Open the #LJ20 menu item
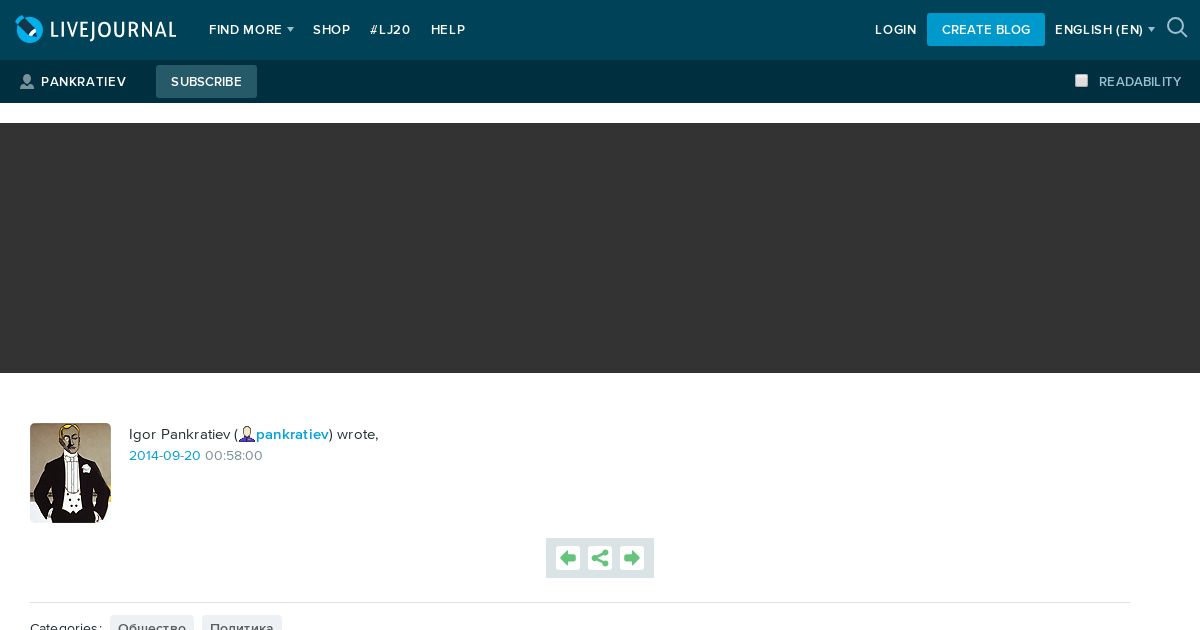 (390, 30)
